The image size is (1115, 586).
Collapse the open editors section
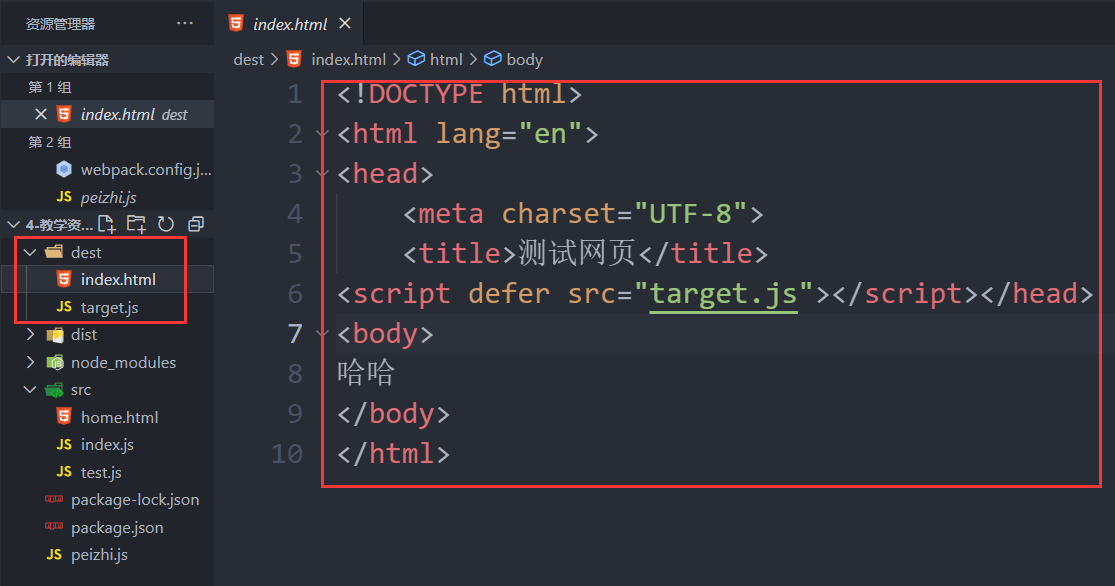(13, 60)
